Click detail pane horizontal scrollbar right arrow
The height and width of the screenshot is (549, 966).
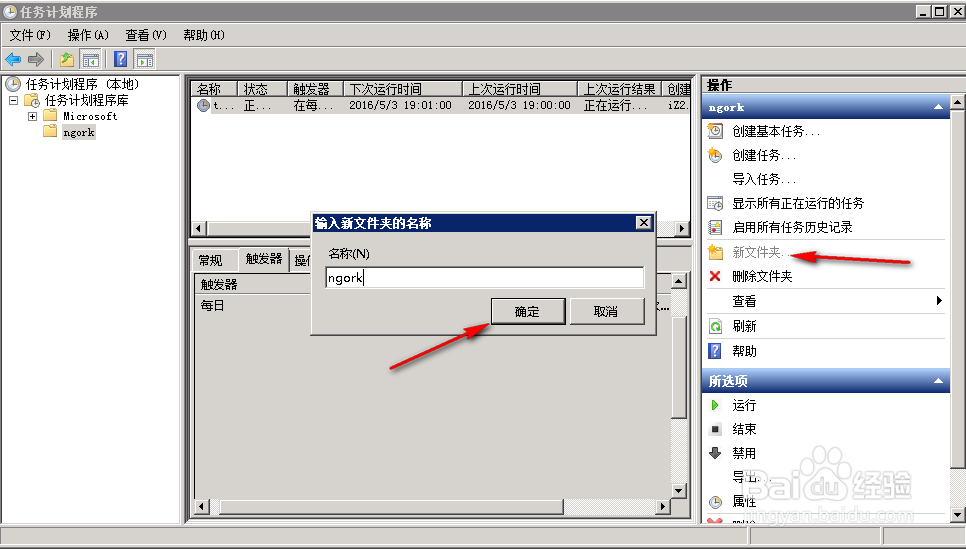tap(662, 507)
